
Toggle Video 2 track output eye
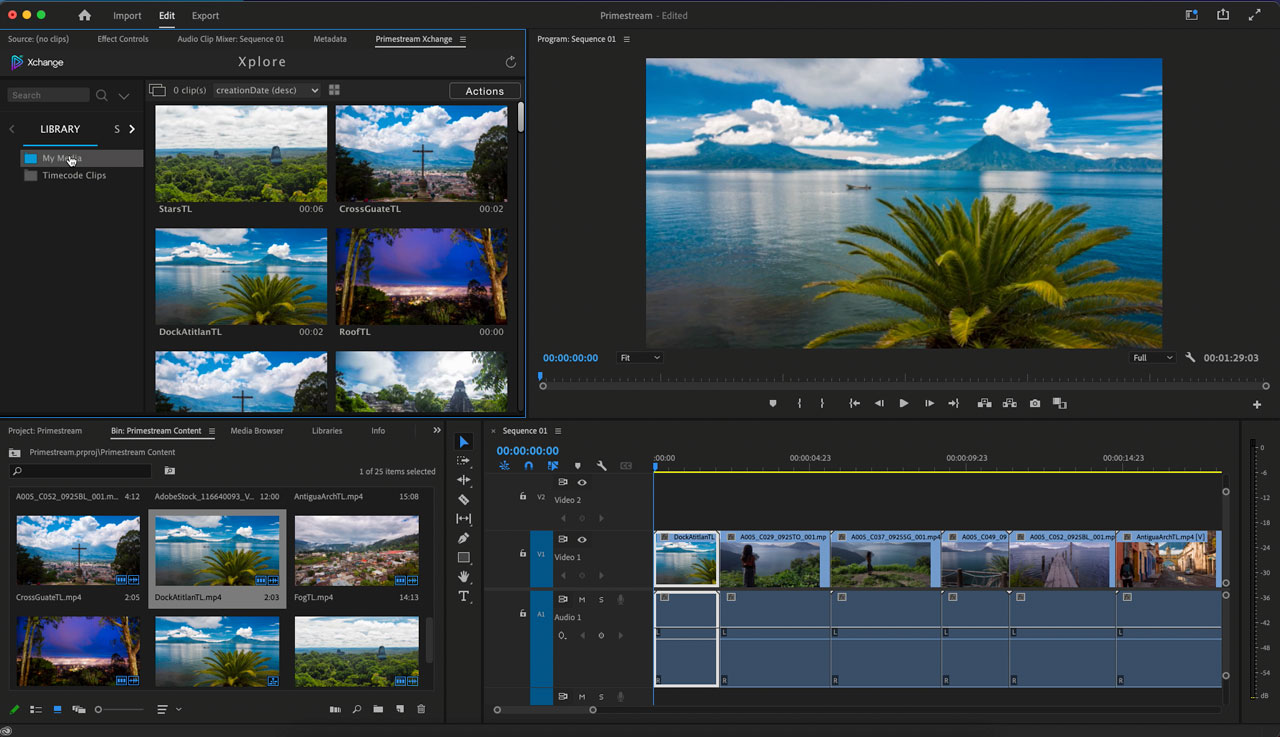coord(582,483)
